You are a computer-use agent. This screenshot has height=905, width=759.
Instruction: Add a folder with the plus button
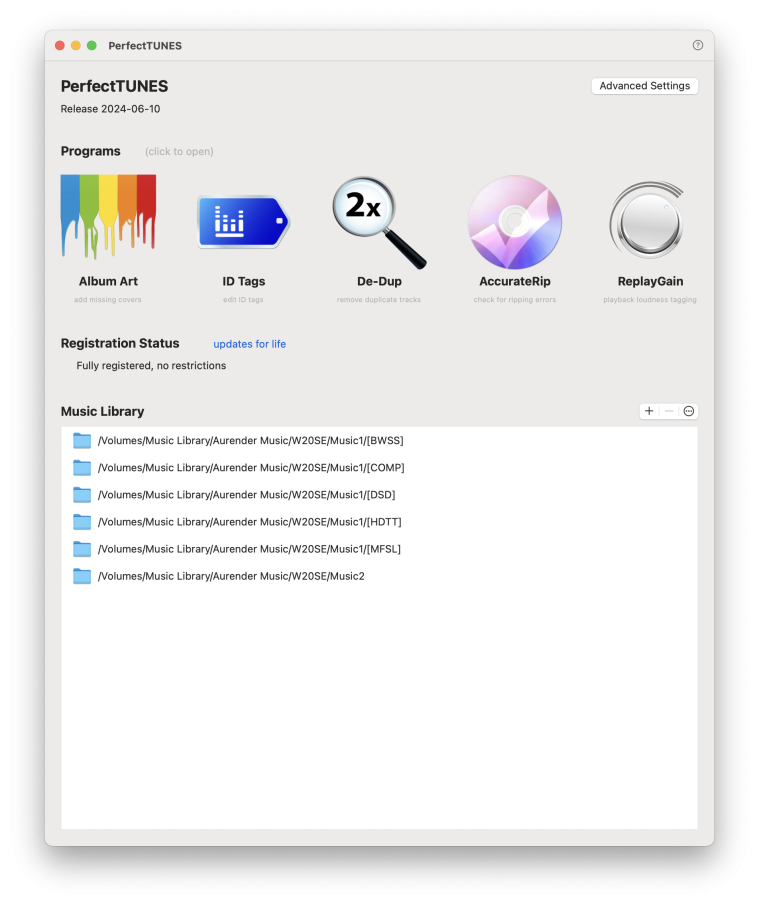pos(649,411)
